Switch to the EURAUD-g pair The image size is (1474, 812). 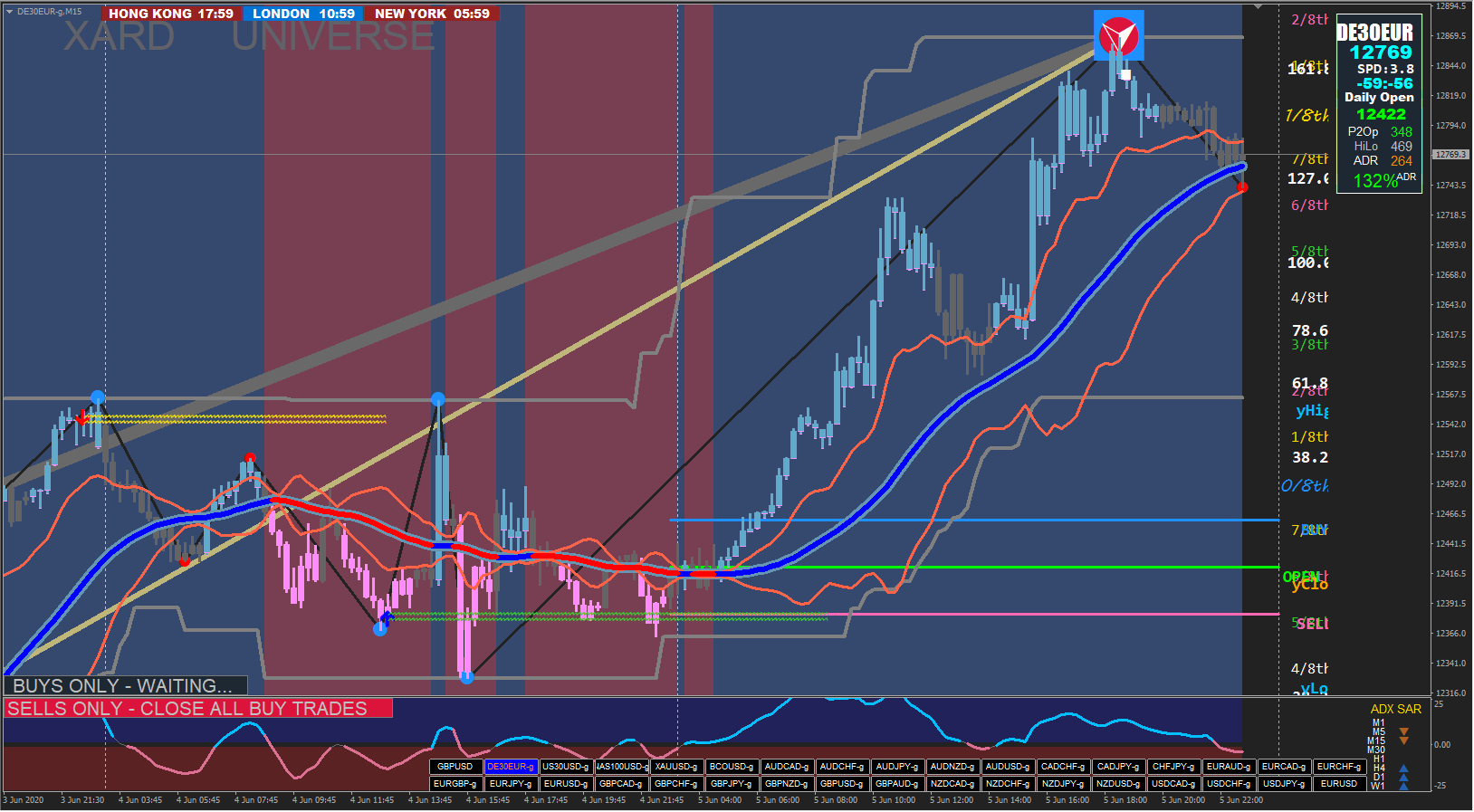pos(1229,767)
